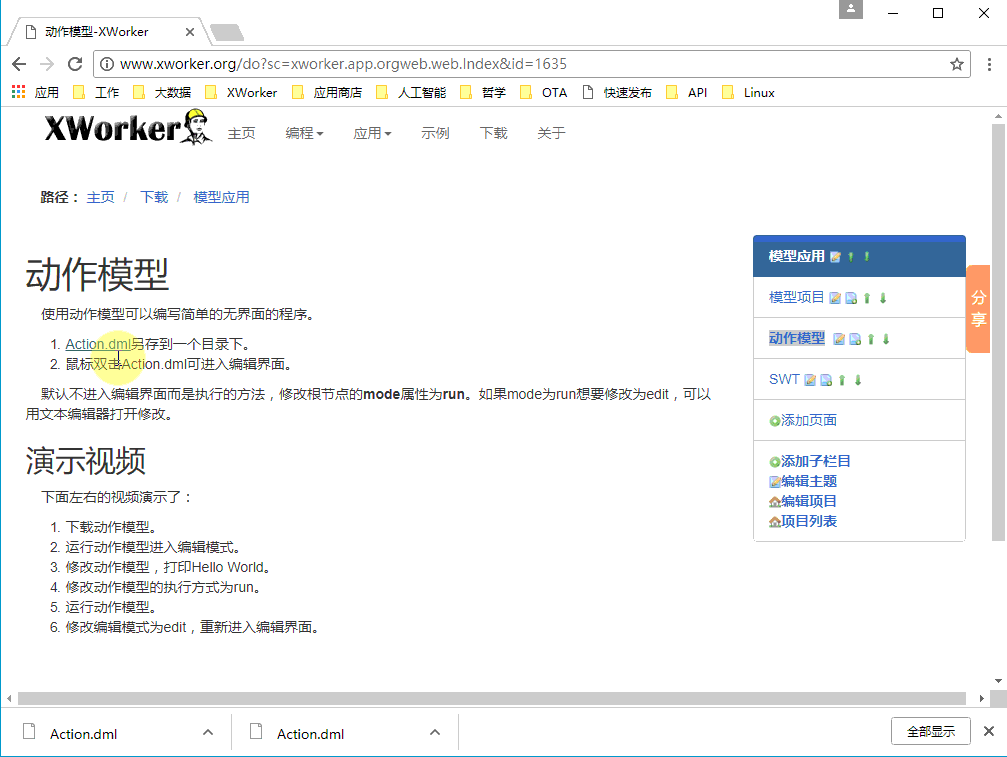Open options chevron for first Action.dml download
This screenshot has height=757, width=1007.
point(208,733)
